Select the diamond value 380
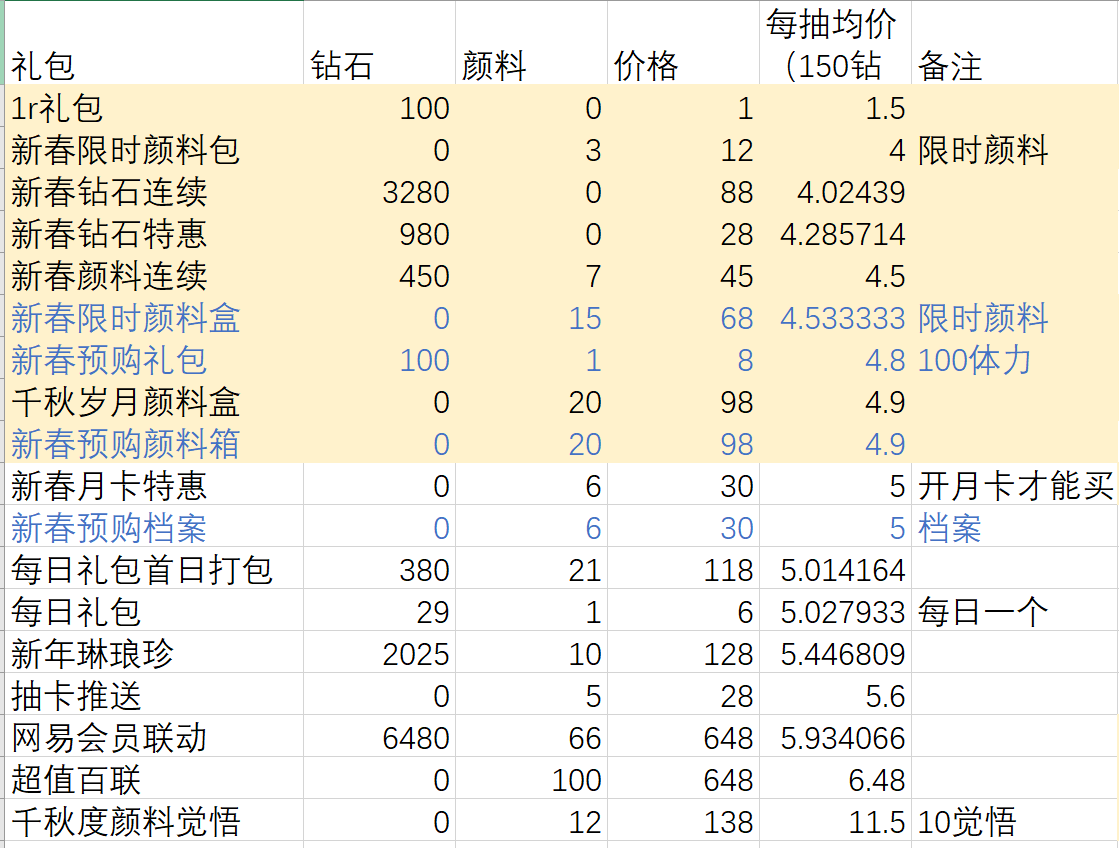The image size is (1119, 848). (x=424, y=571)
